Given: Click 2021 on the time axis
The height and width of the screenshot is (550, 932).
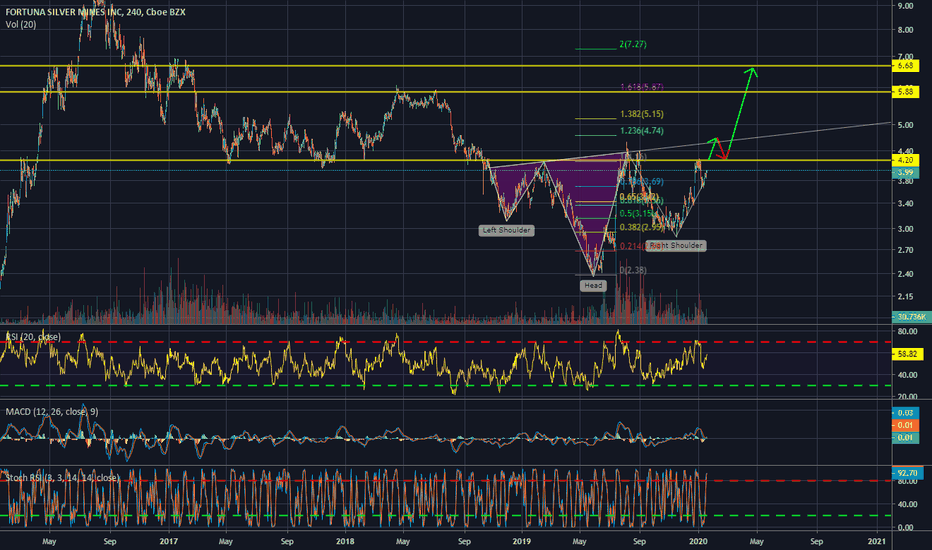Looking at the screenshot, I should tap(876, 541).
